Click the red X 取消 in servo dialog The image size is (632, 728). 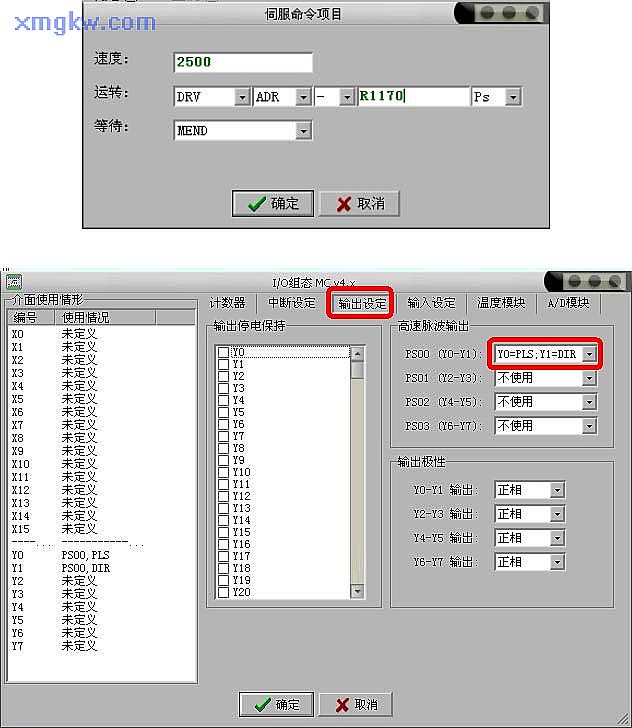[359, 203]
